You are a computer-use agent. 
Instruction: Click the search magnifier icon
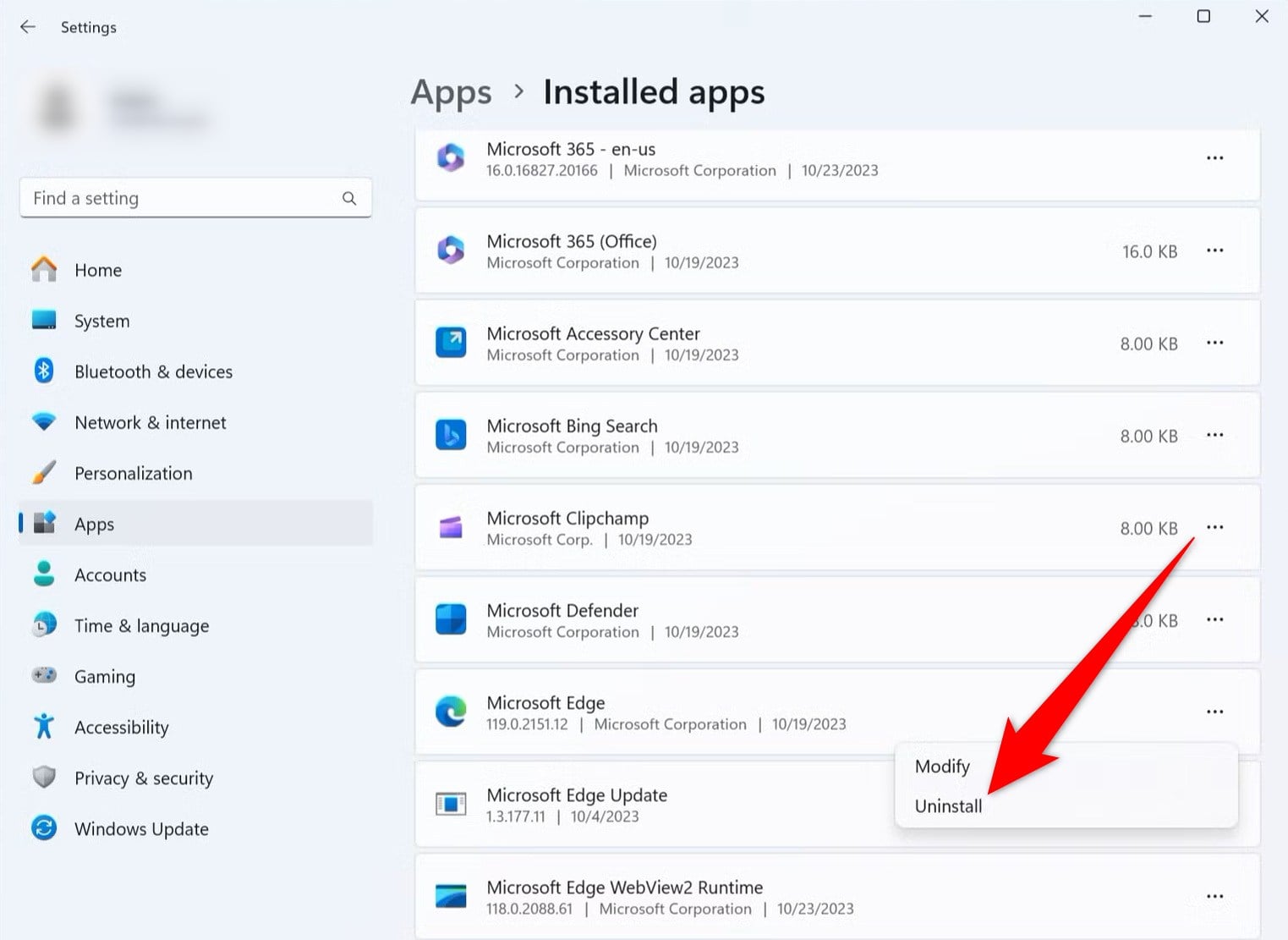pos(349,198)
